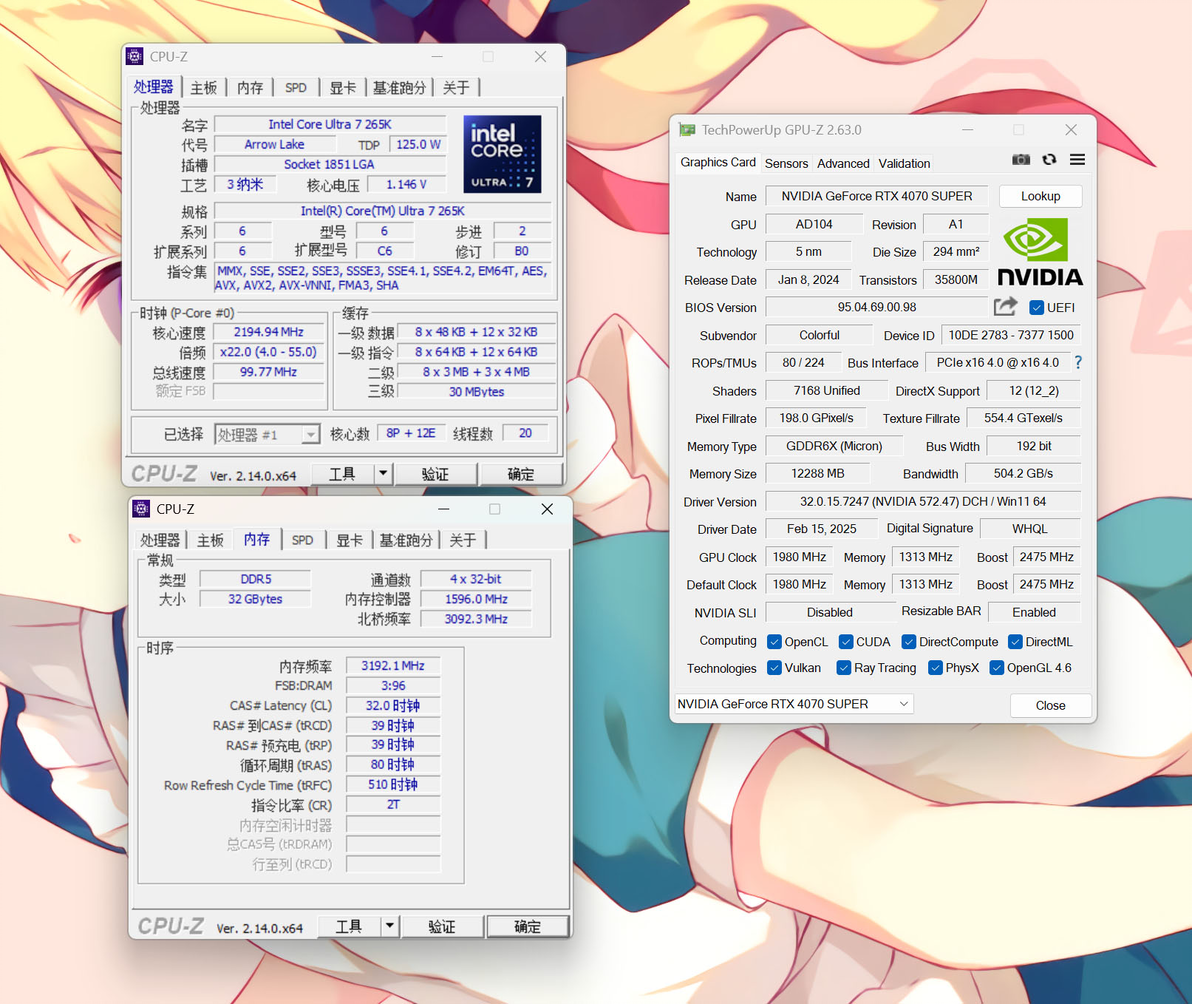Click the CAS# Latency value 32.0 时钟

coord(393,705)
